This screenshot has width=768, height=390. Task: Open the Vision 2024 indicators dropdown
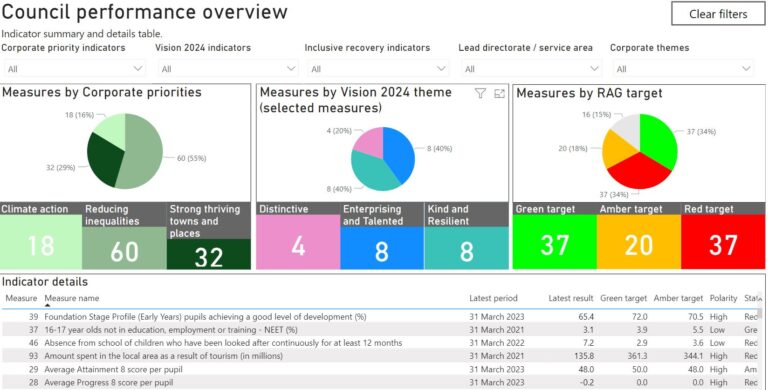click(228, 69)
